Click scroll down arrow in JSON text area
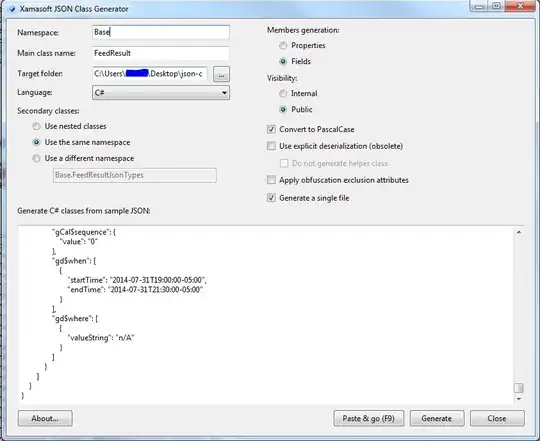The width and height of the screenshot is (540, 441). coord(519,399)
